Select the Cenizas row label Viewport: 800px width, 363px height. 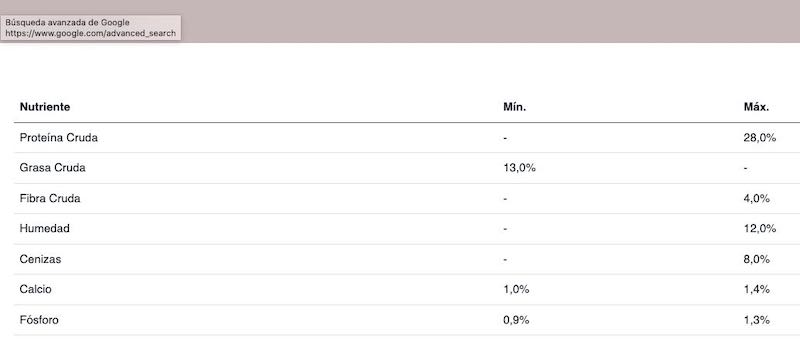click(x=40, y=259)
